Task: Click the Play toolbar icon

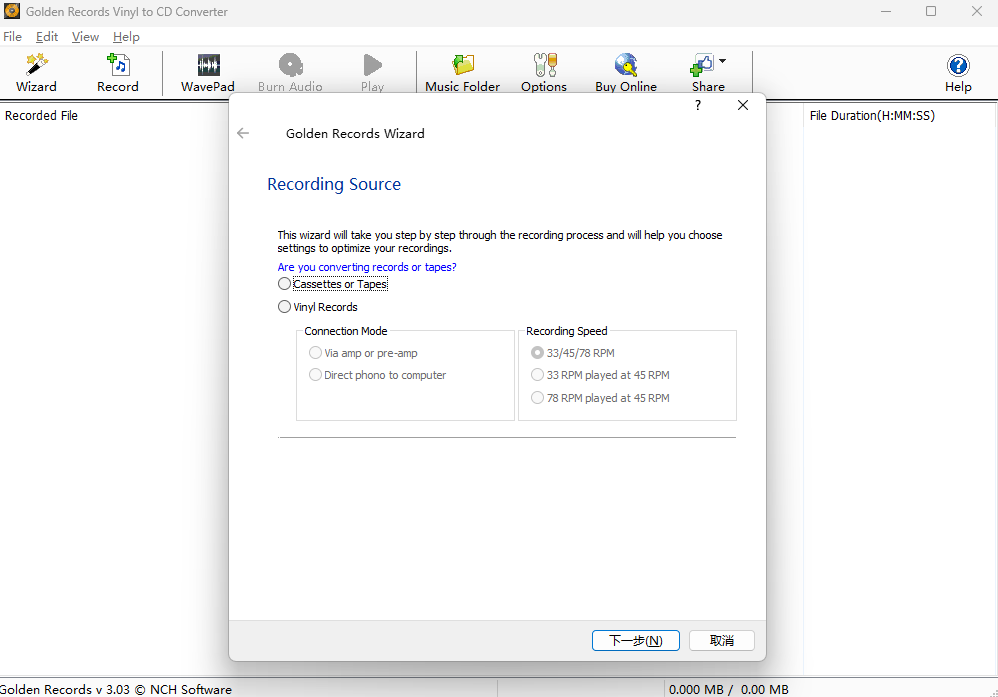Action: 372,73
